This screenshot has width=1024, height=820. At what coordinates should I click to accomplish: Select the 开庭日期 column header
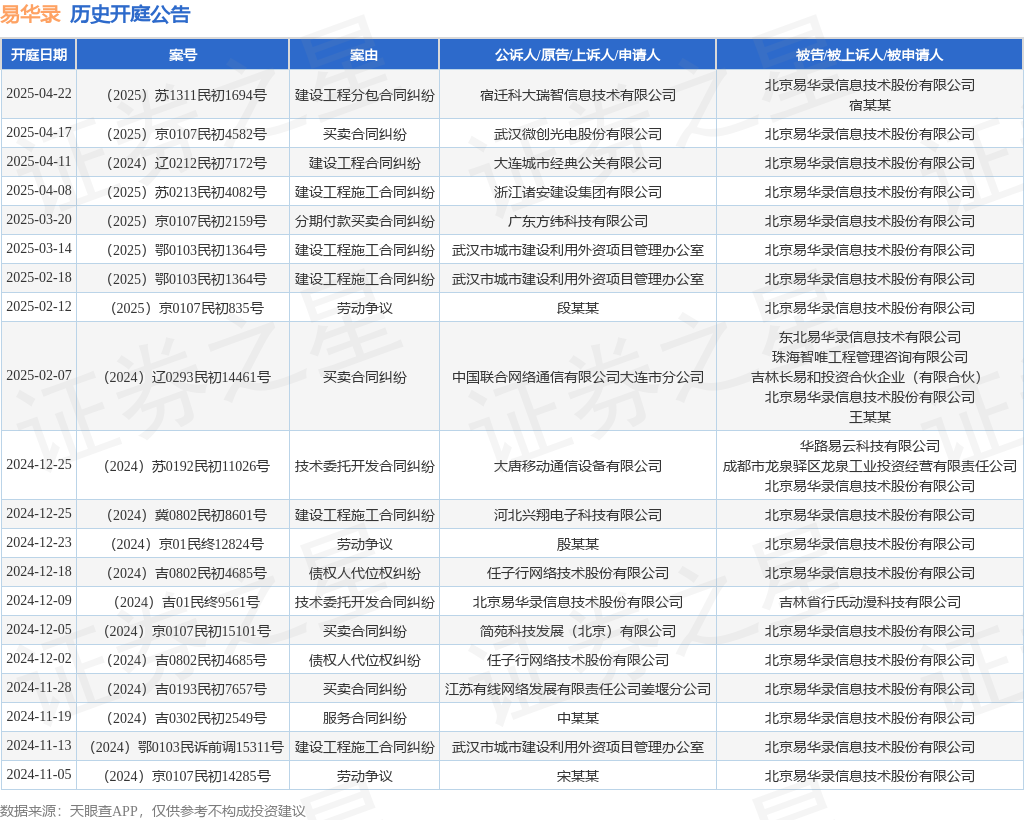(x=39, y=55)
